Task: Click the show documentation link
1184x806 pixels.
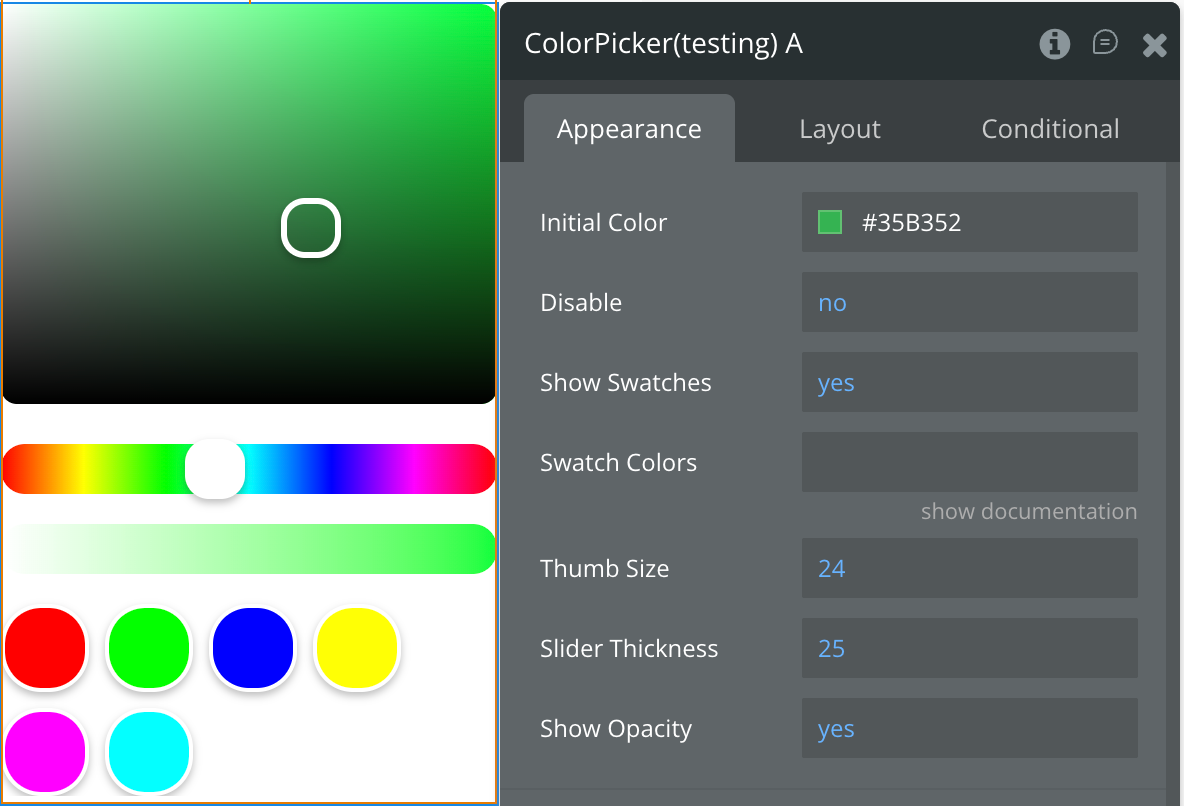Action: pyautogui.click(x=1028, y=512)
